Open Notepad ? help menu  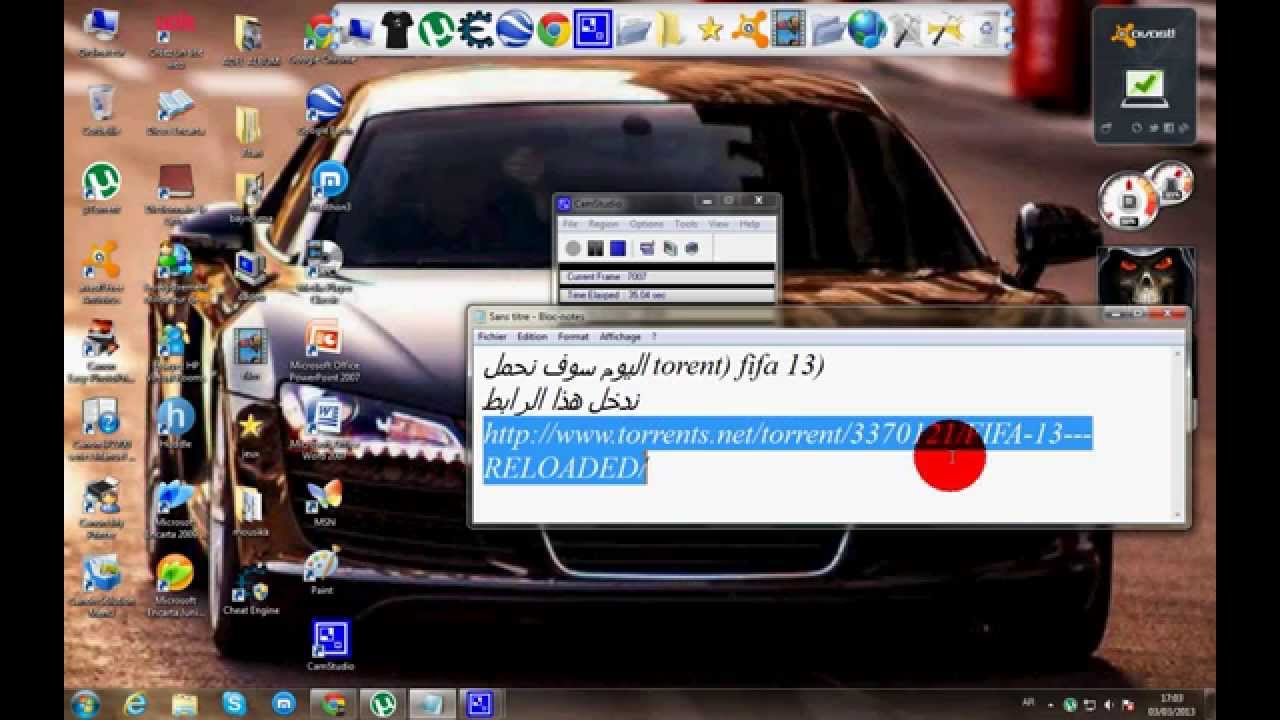(x=654, y=337)
